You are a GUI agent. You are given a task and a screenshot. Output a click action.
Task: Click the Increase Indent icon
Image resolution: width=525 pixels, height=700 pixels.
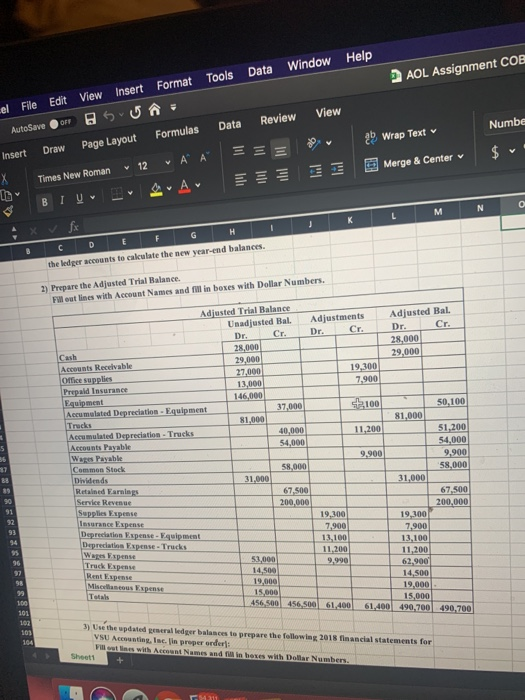click(338, 169)
